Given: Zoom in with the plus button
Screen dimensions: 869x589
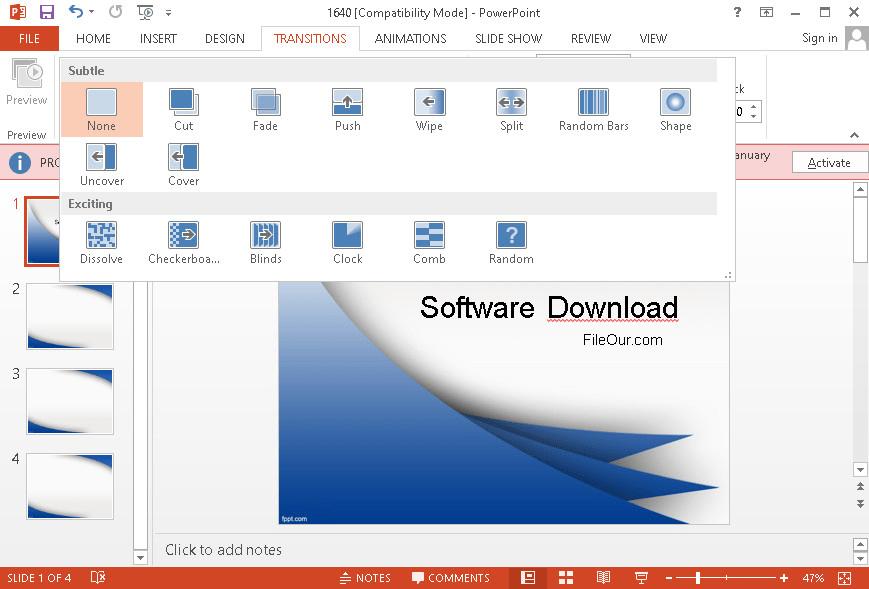Looking at the screenshot, I should tap(784, 578).
